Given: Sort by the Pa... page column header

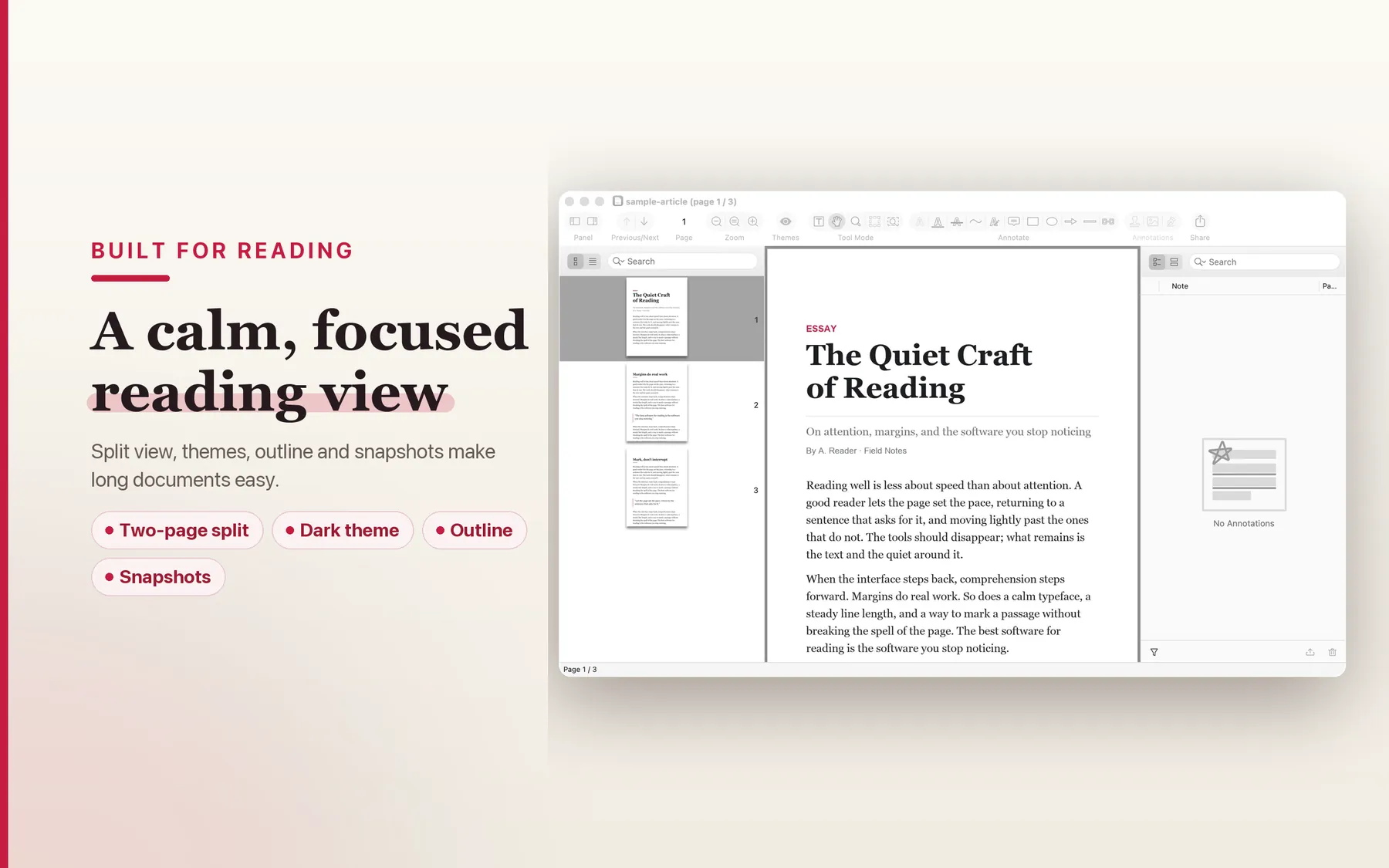Looking at the screenshot, I should [x=1330, y=286].
